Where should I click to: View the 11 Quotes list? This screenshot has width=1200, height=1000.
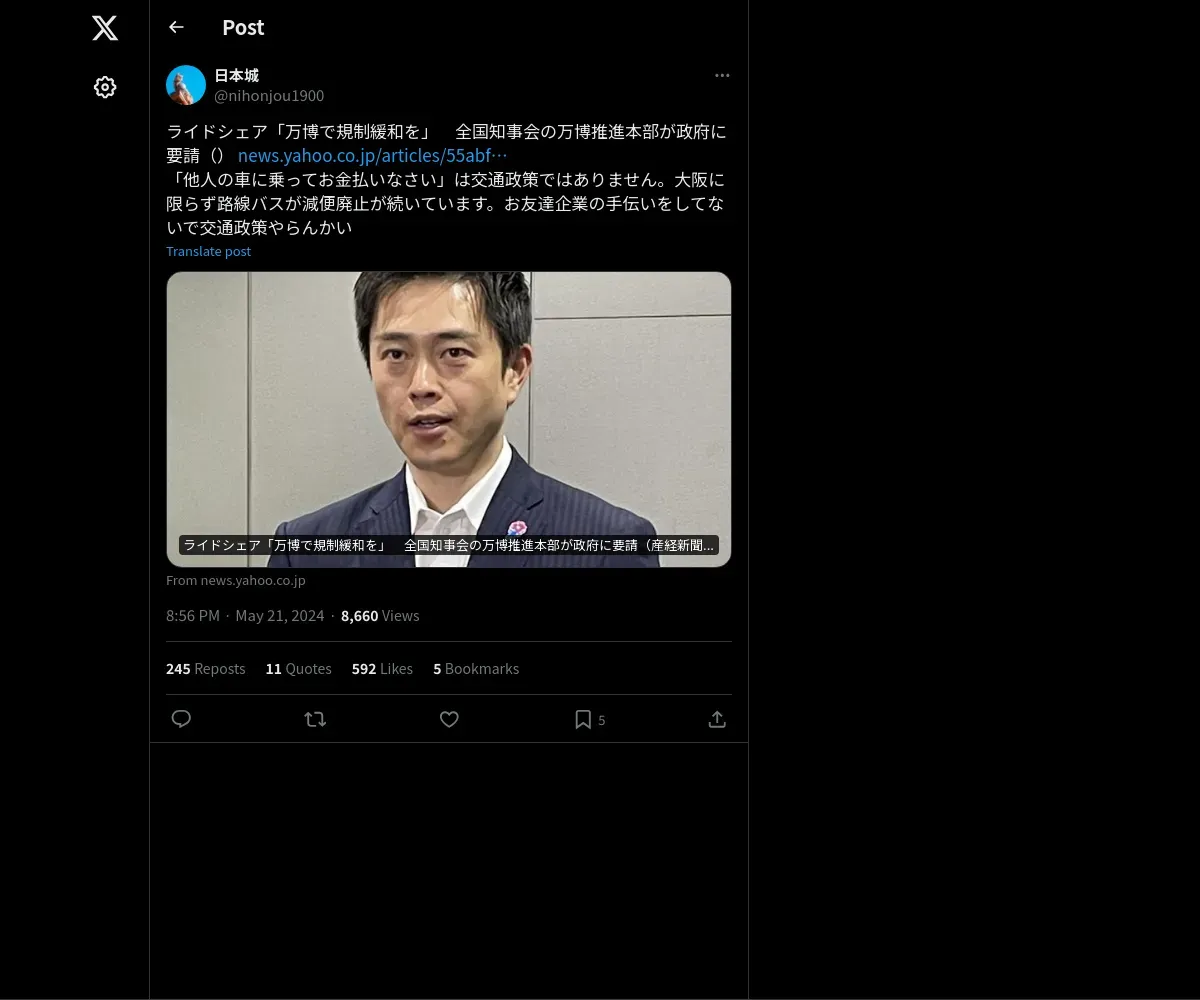point(298,668)
